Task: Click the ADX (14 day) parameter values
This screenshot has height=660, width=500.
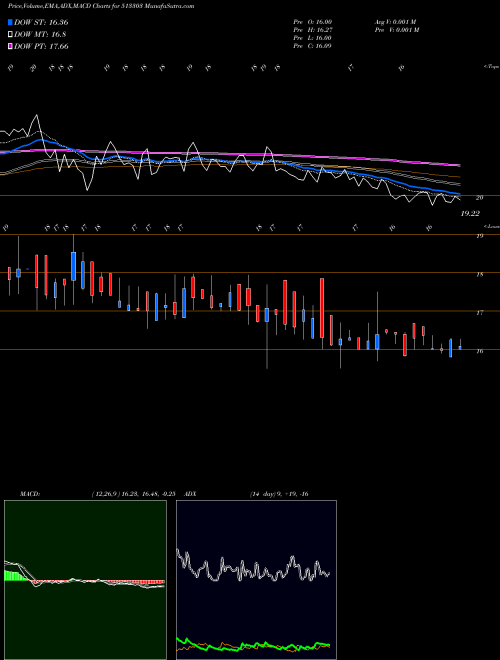Action: (x=279, y=494)
